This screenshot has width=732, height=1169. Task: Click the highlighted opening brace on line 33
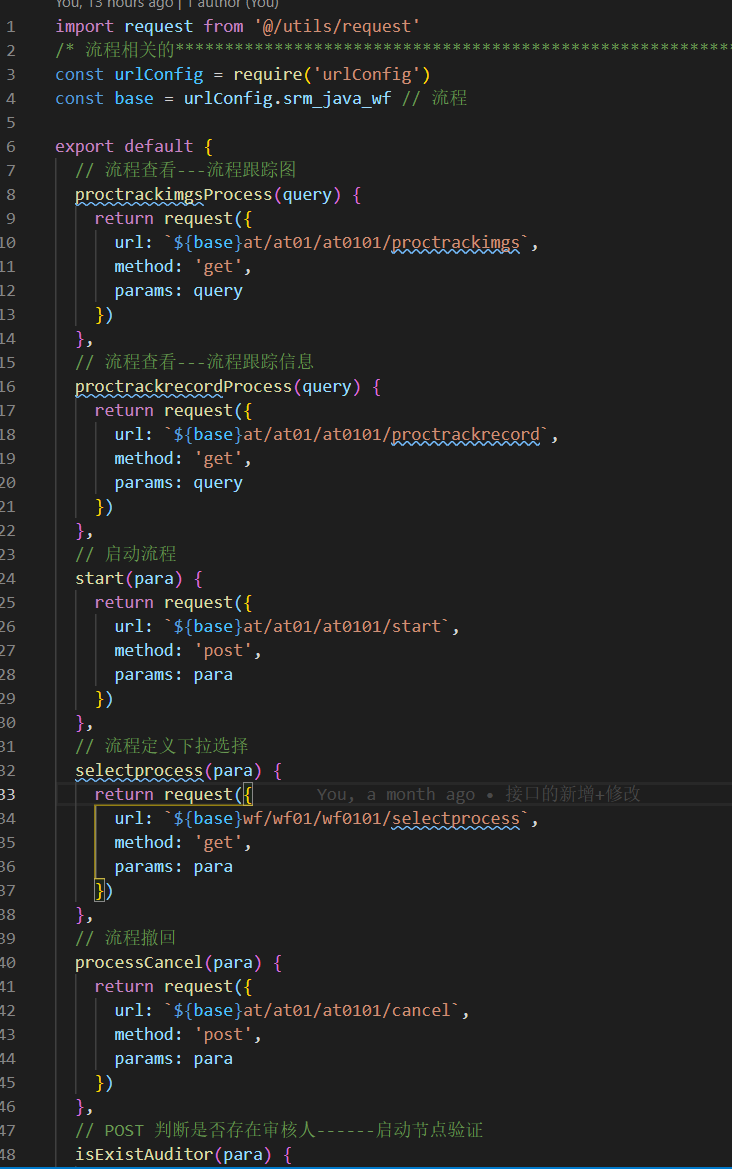coord(248,795)
